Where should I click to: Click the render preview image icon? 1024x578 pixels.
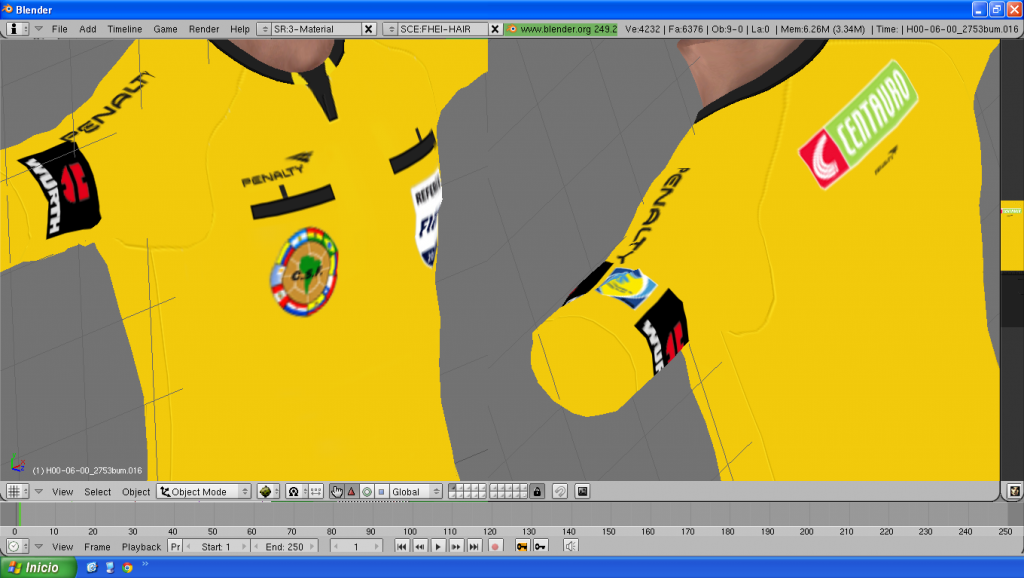(x=582, y=492)
